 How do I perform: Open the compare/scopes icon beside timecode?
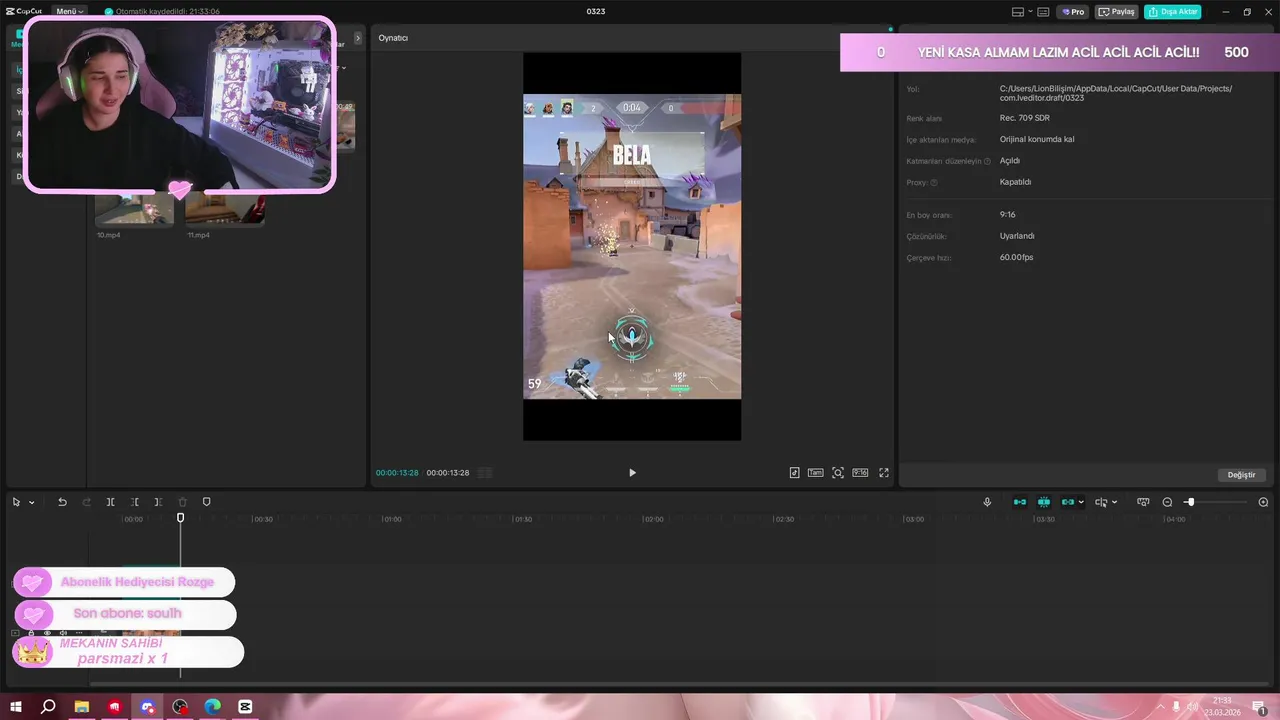(x=484, y=473)
